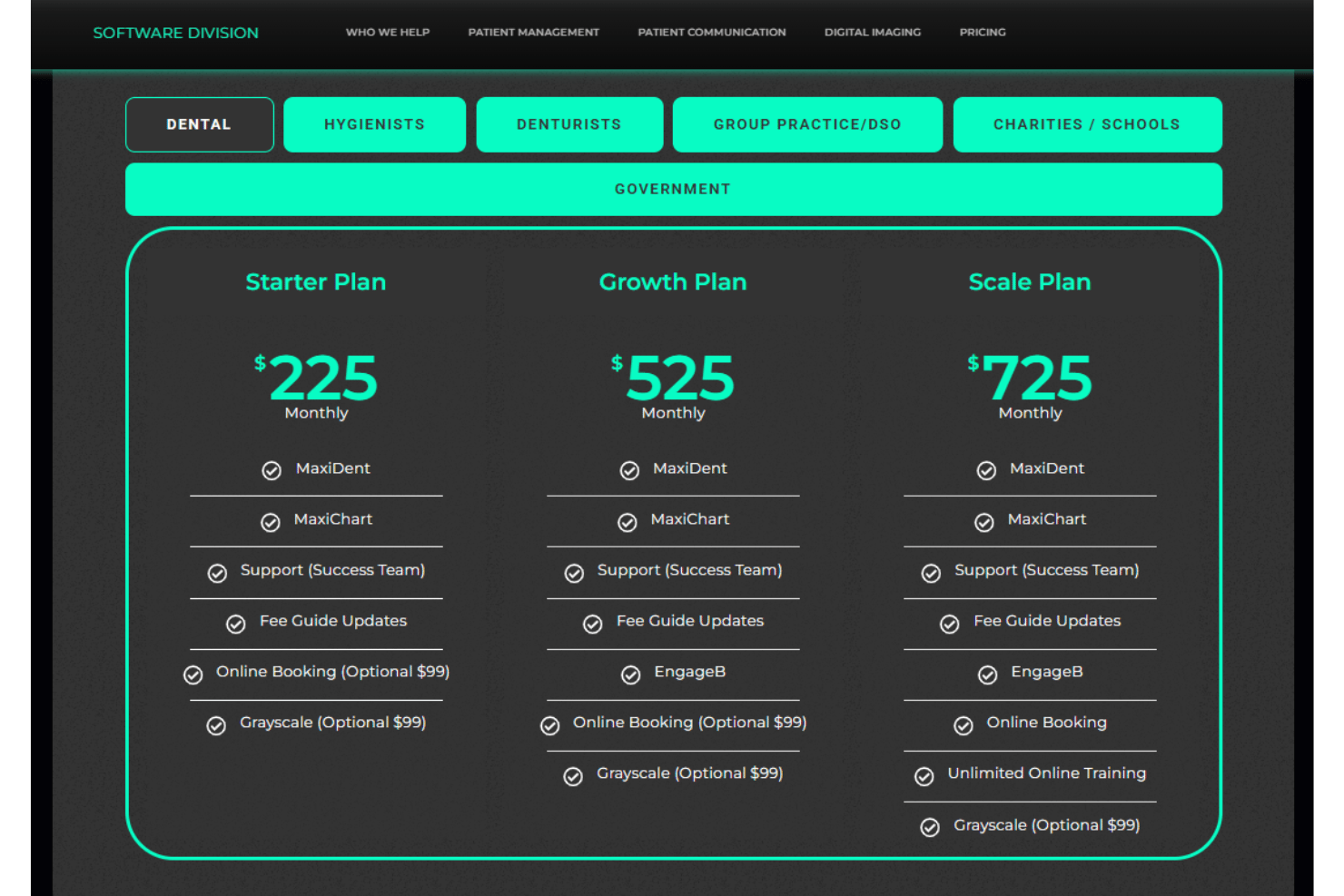Click EngageB text in Scale Plan

[x=1047, y=672]
